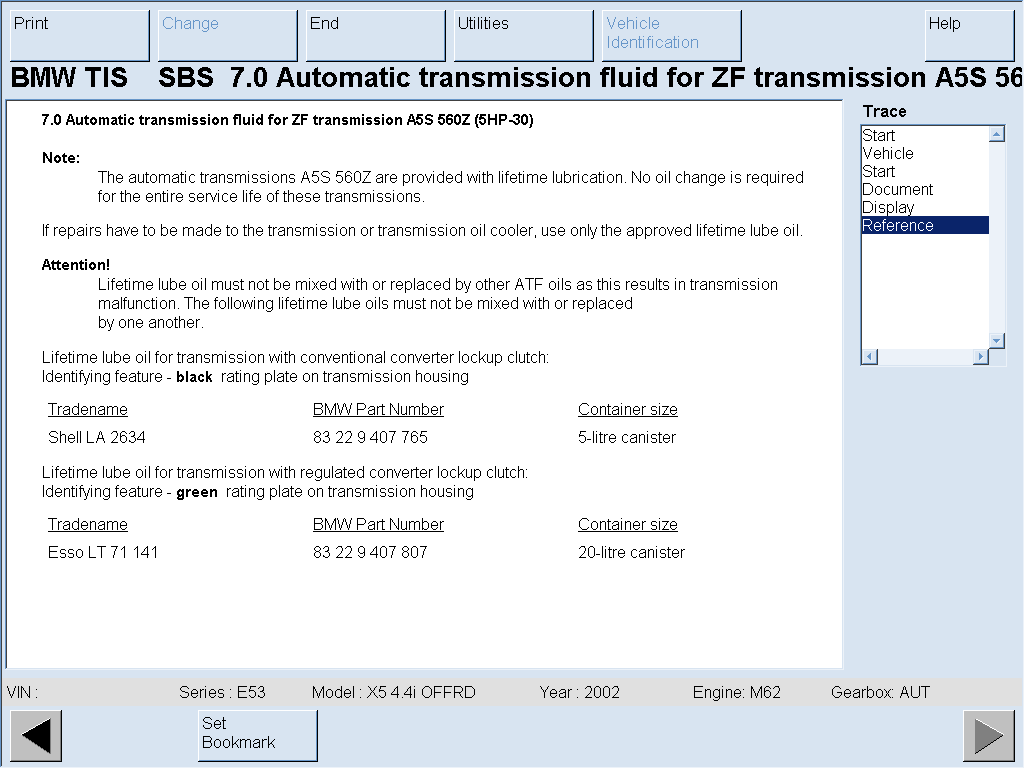Image resolution: width=1024 pixels, height=768 pixels.
Task: Open Help
Action: click(x=969, y=35)
